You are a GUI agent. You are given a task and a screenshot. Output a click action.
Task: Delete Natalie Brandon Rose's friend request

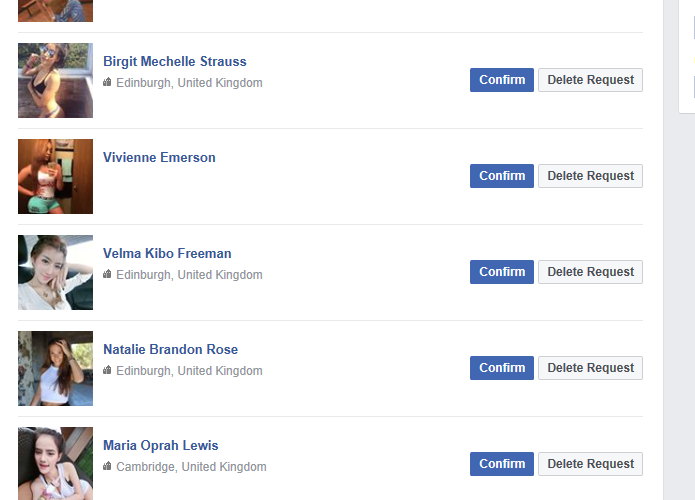click(x=590, y=368)
